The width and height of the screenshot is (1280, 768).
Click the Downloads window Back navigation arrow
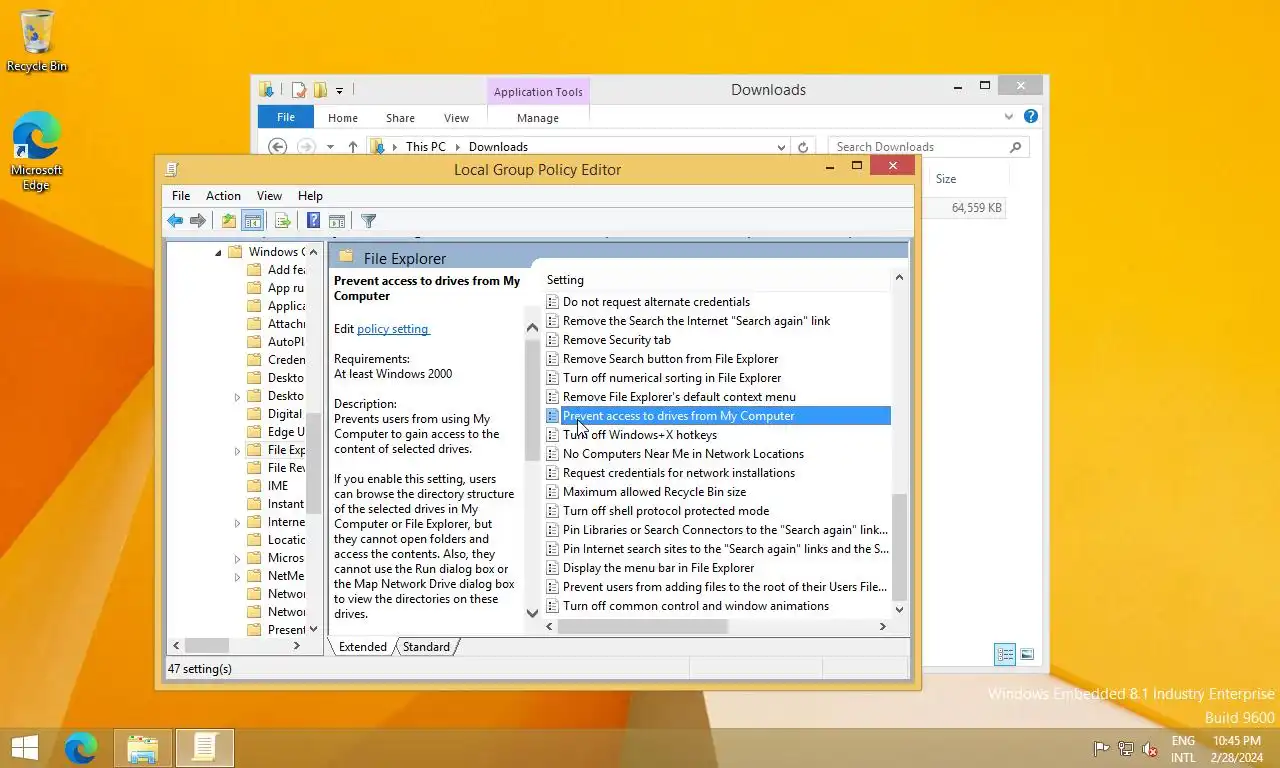click(278, 147)
